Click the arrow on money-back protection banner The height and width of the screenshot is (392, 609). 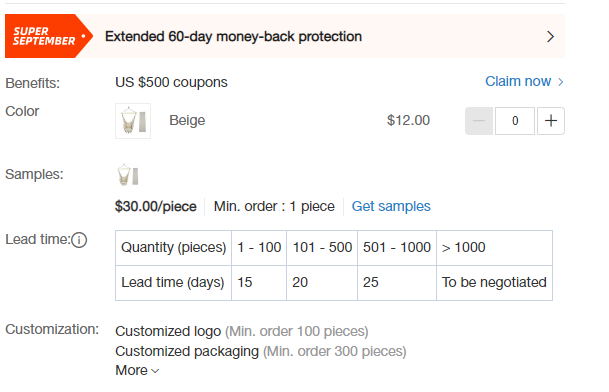[550, 37]
